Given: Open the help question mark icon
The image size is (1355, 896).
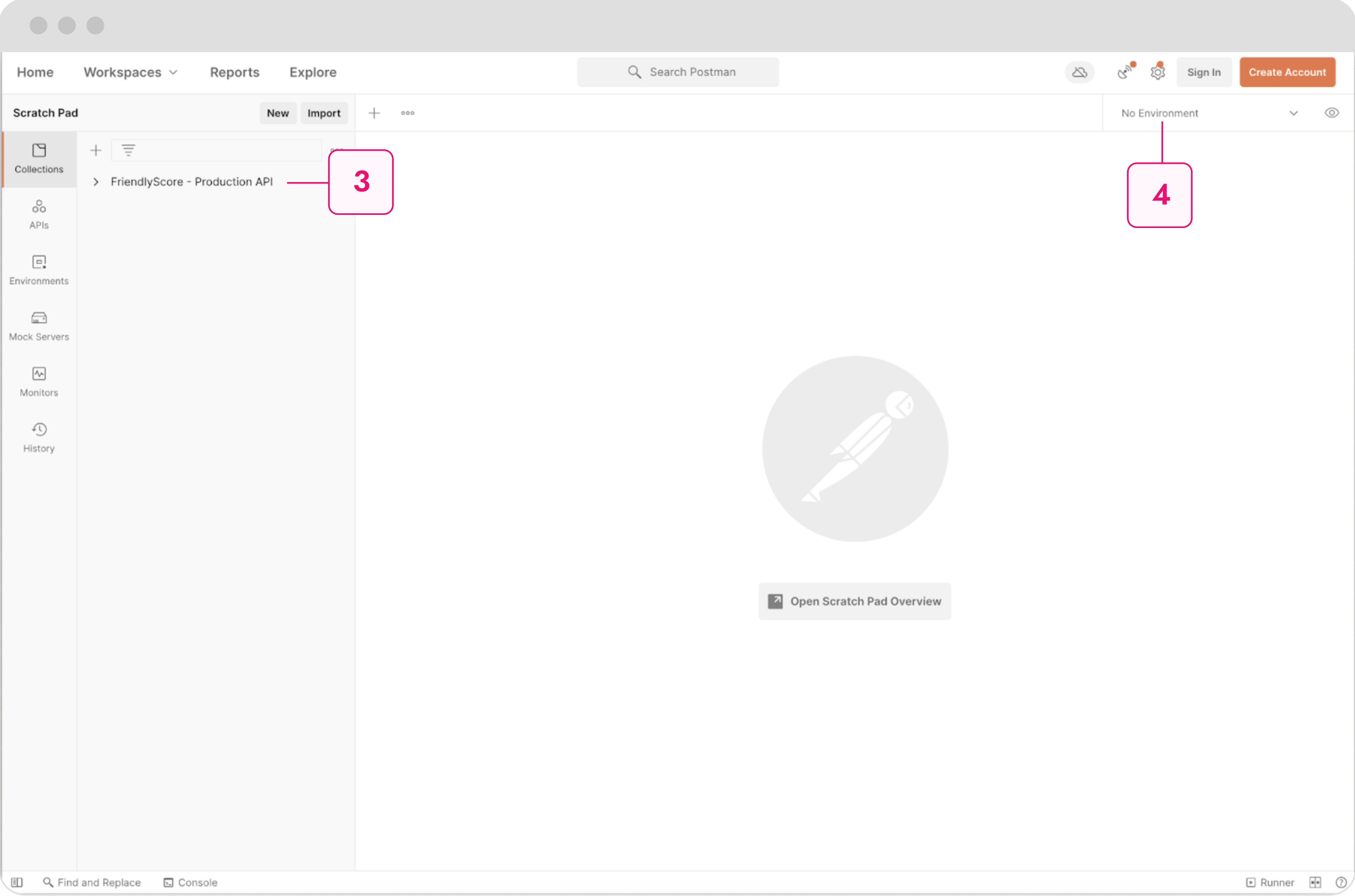Looking at the screenshot, I should tap(1341, 882).
